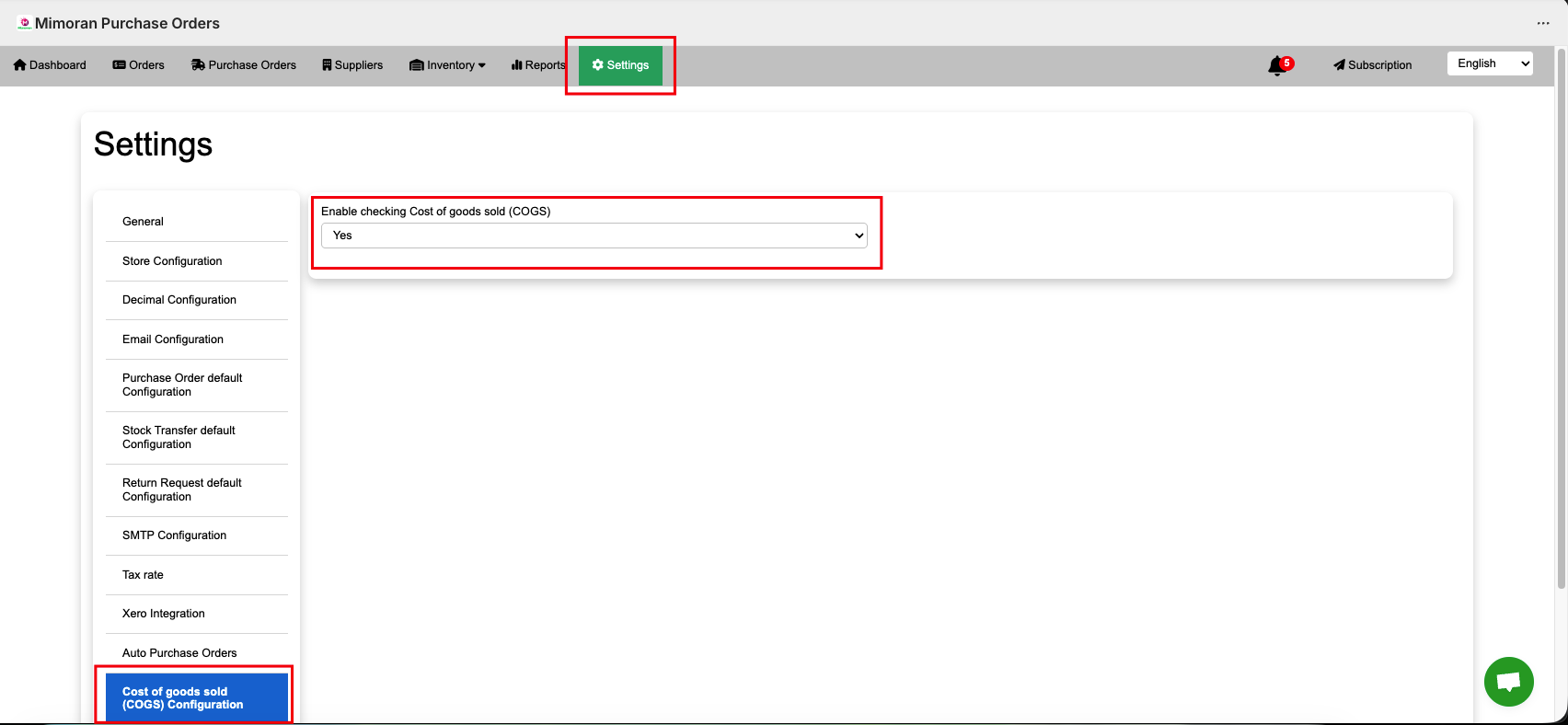Image resolution: width=1568 pixels, height=725 pixels.
Task: Open Store Configuration settings
Action: [172, 261]
